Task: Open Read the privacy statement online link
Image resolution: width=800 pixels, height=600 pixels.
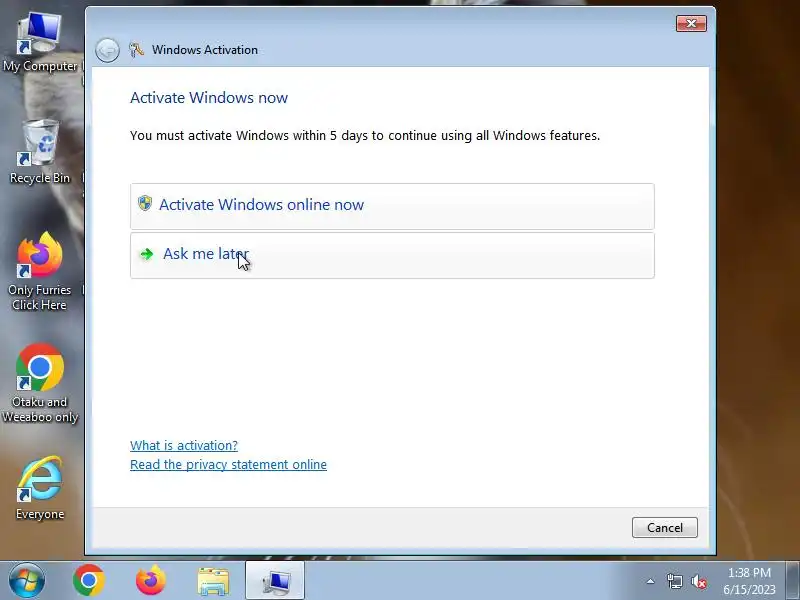Action: pyautogui.click(x=228, y=465)
